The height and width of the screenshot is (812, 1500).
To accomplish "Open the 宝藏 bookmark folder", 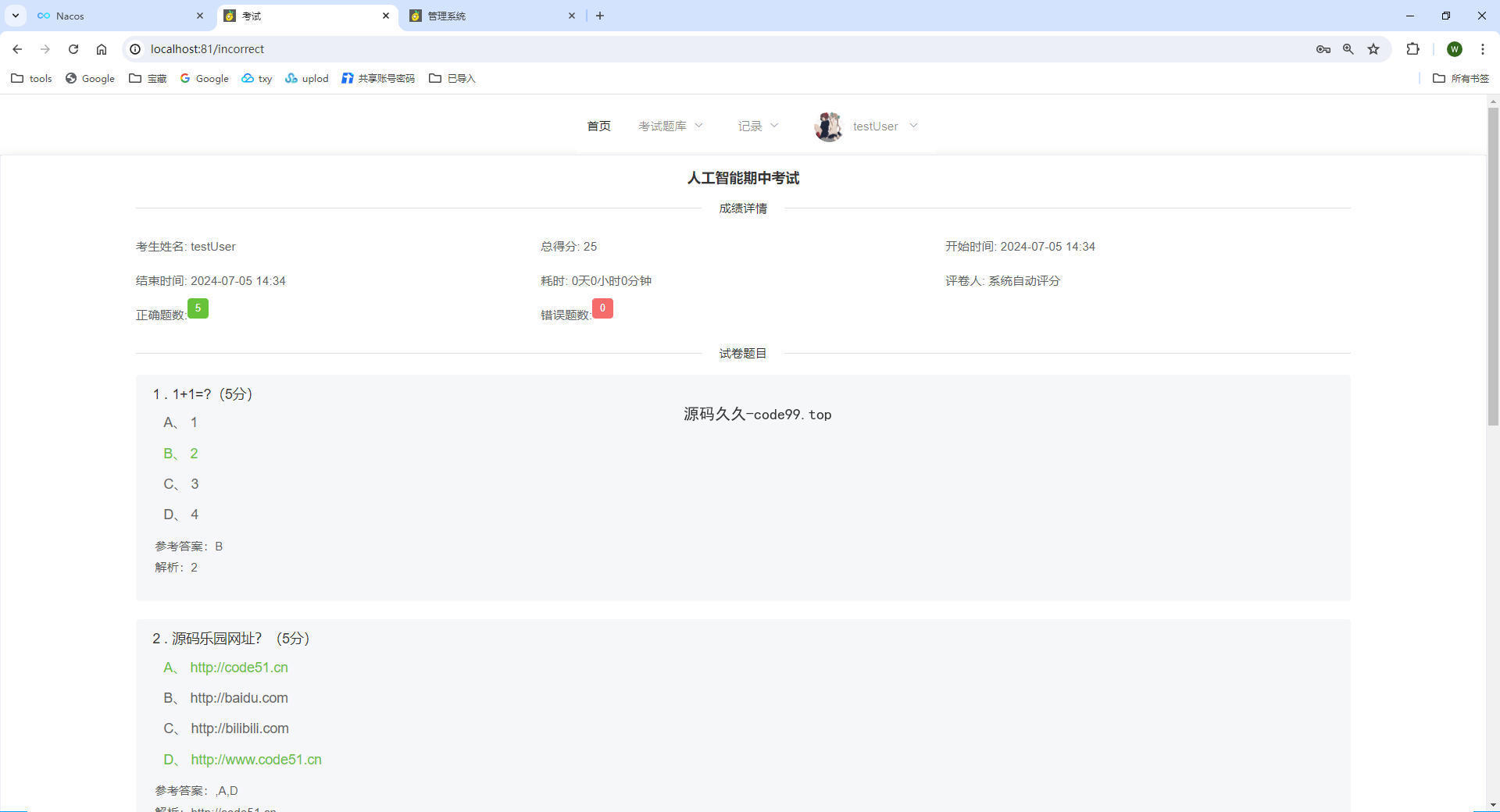I will click(x=148, y=78).
